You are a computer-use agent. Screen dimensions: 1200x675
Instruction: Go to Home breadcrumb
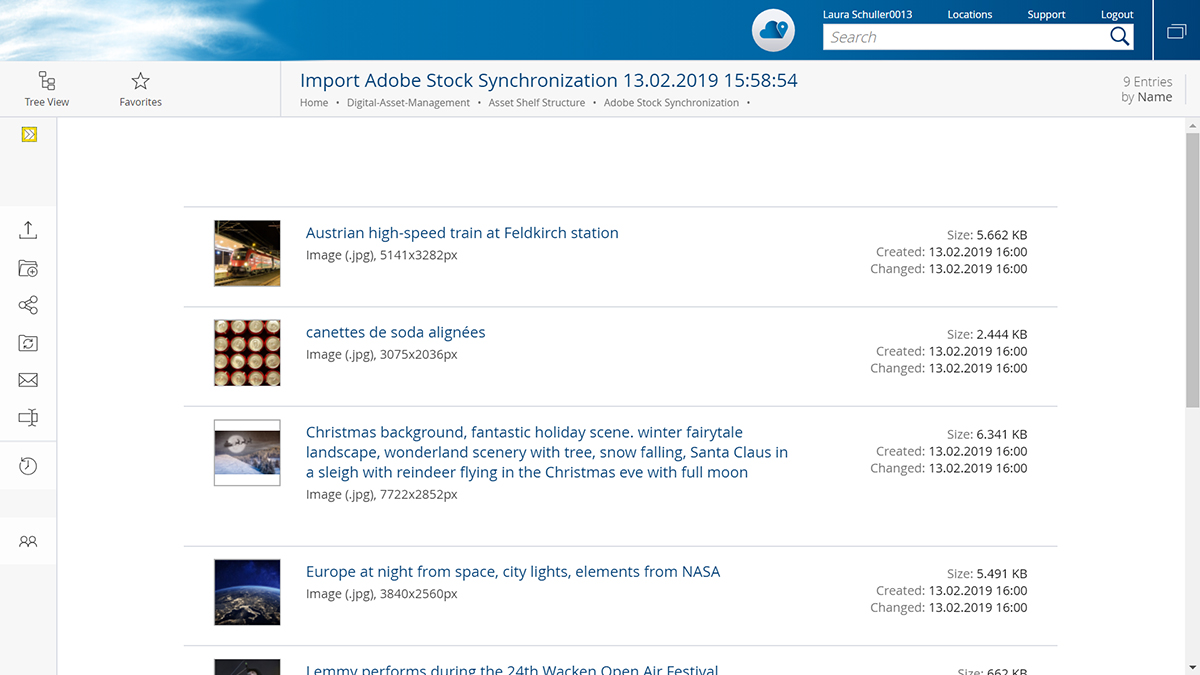coord(314,103)
